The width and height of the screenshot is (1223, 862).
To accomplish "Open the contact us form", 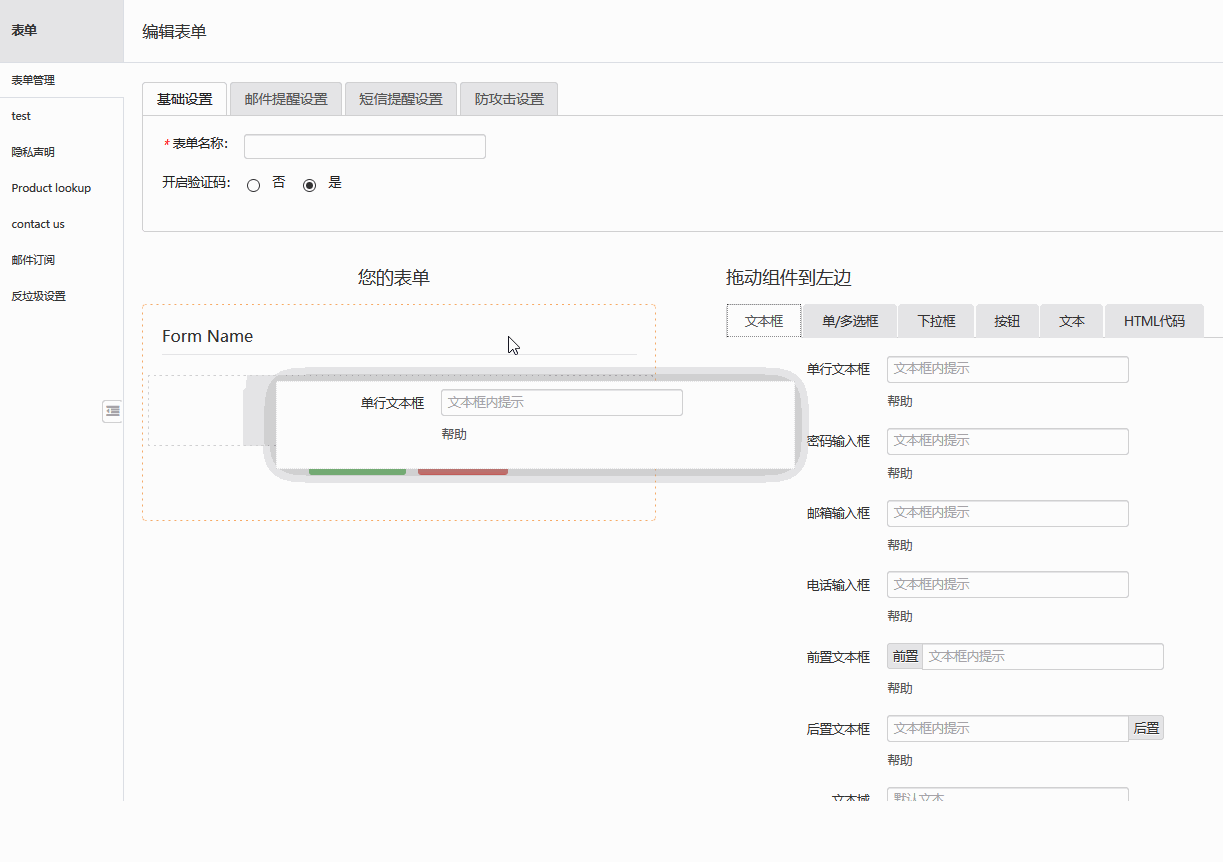I will pyautogui.click(x=38, y=224).
